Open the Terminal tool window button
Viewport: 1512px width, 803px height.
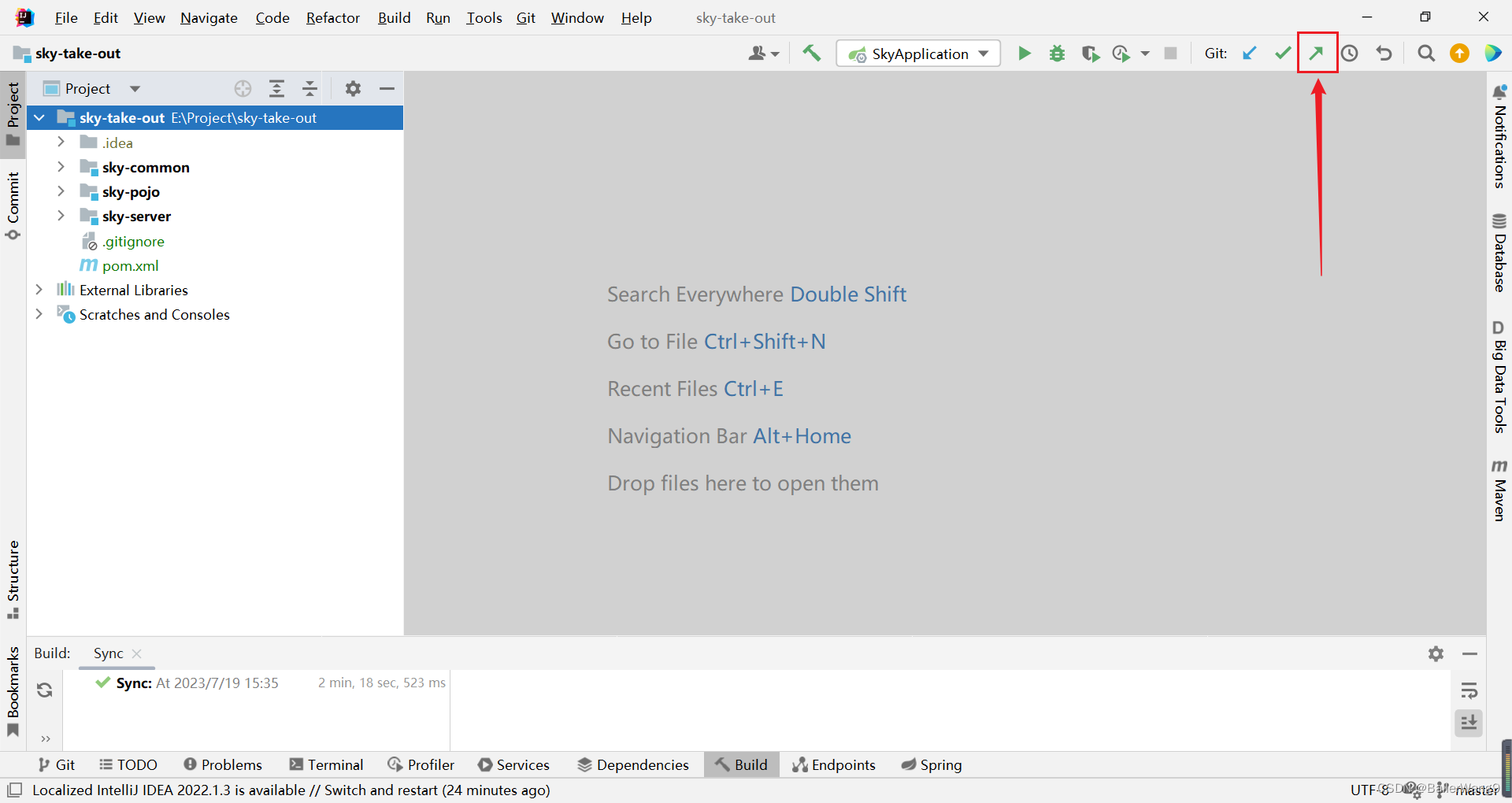point(326,764)
